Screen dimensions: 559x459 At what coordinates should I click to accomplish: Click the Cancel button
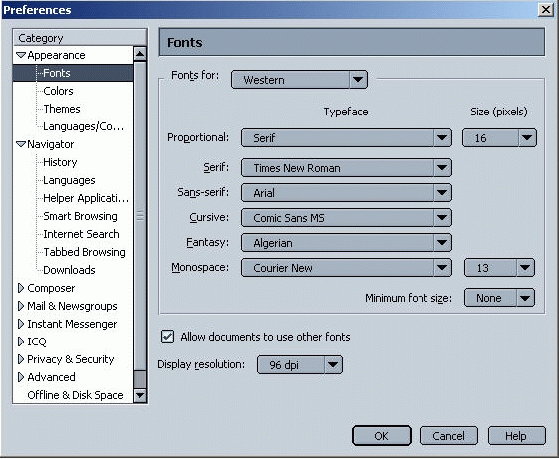(x=448, y=435)
